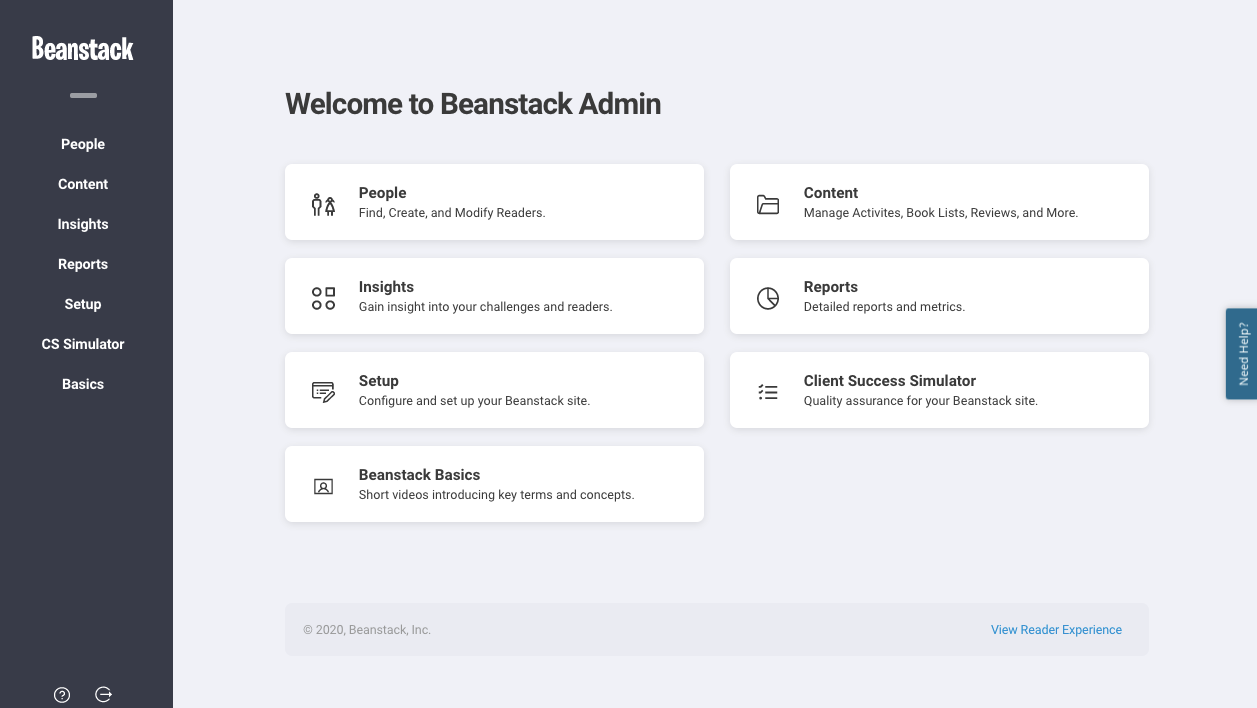Open the Setup card title

[379, 381]
